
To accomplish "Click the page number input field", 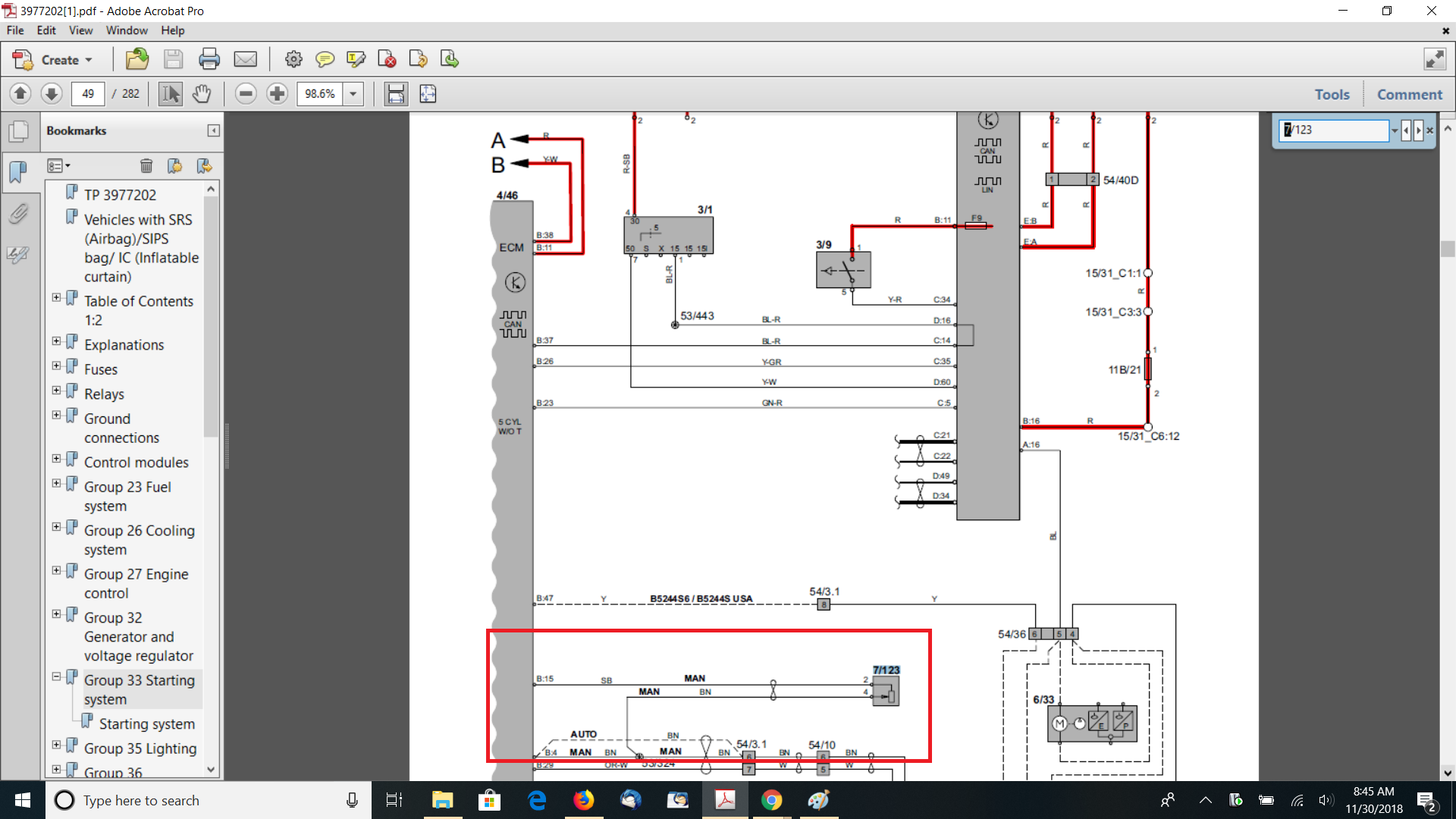I will click(x=88, y=94).
